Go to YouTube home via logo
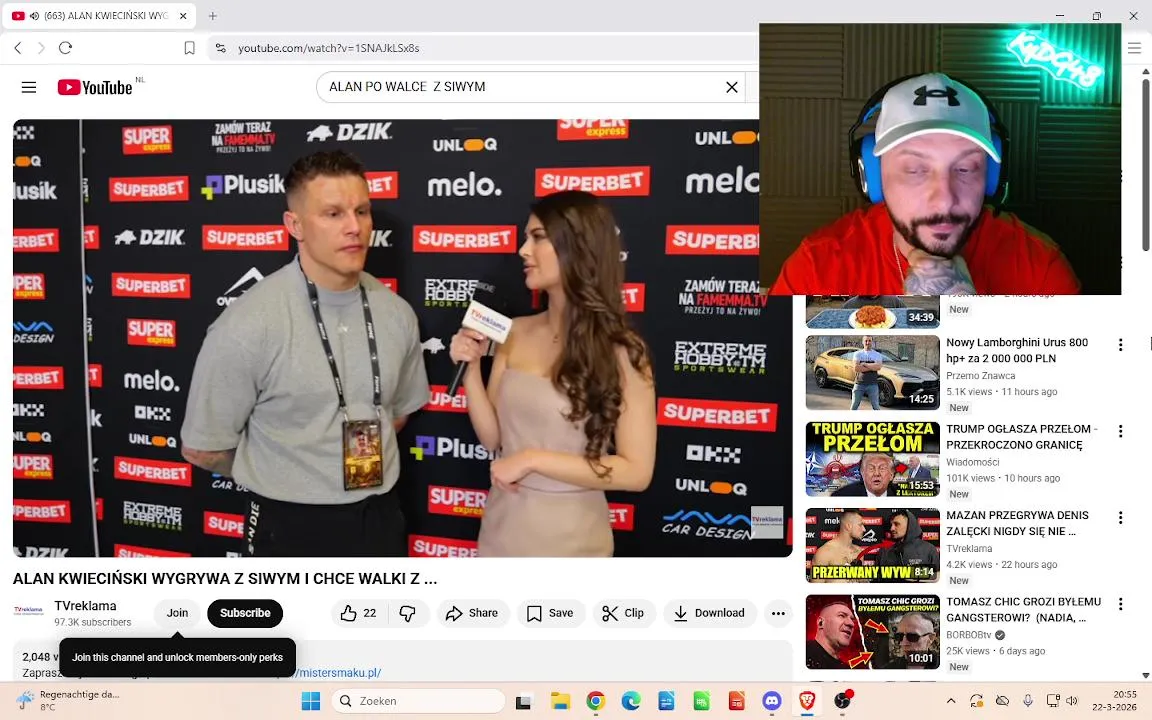Viewport: 1152px width, 720px height. (x=94, y=87)
